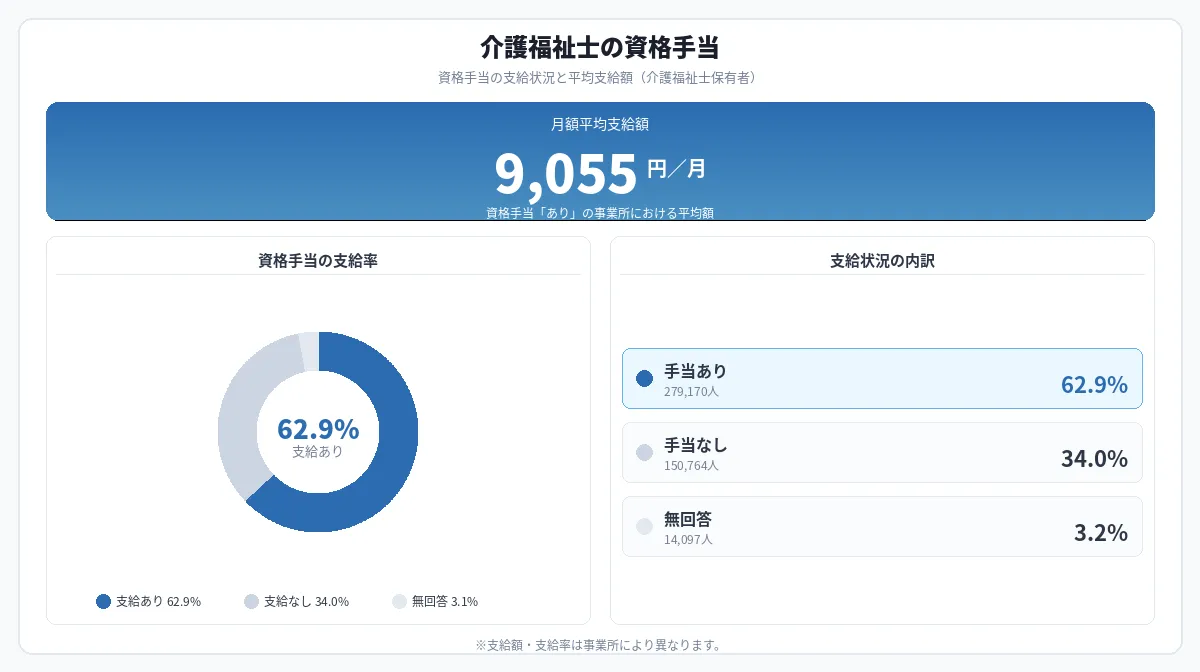1200x672 pixels.
Task: Click the 150,764人 count text
Action: coord(691,466)
